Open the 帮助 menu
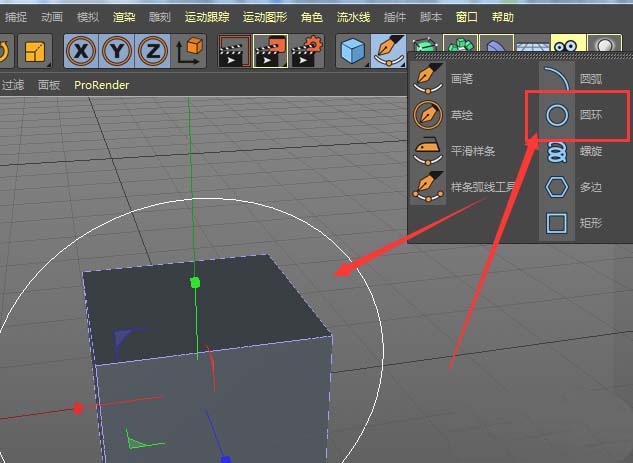The image size is (633, 463). [503, 17]
